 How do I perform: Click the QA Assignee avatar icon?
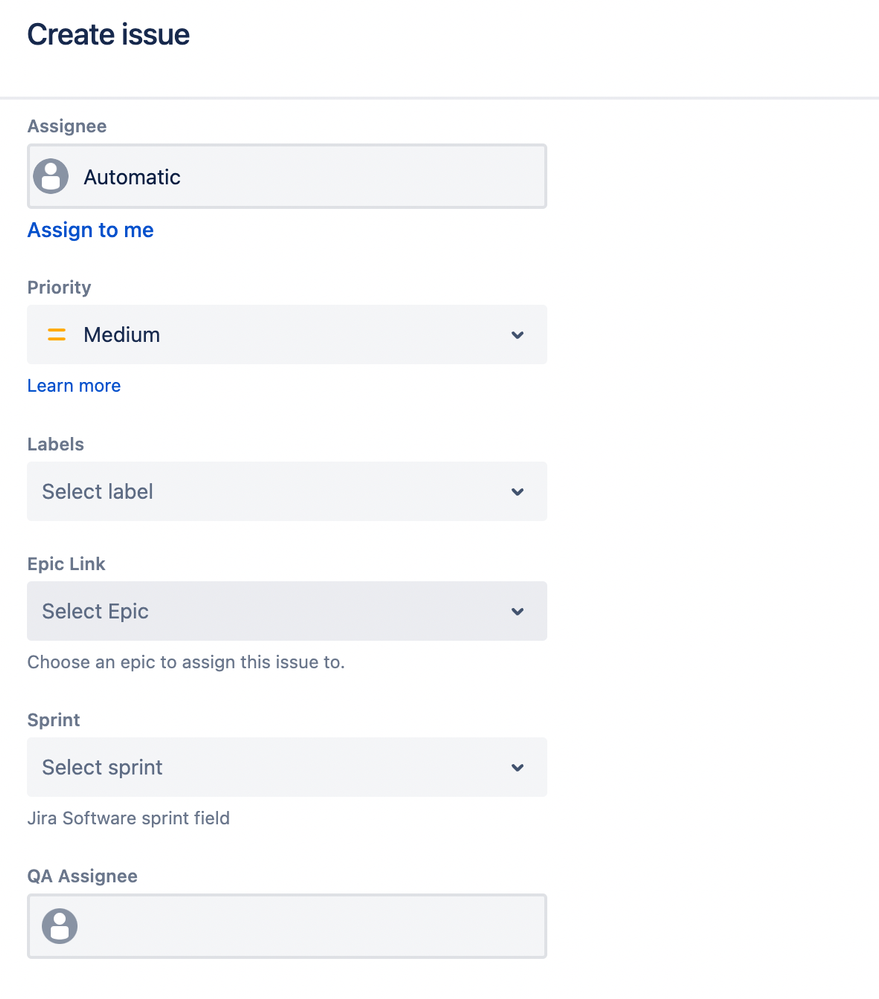pyautogui.click(x=60, y=926)
